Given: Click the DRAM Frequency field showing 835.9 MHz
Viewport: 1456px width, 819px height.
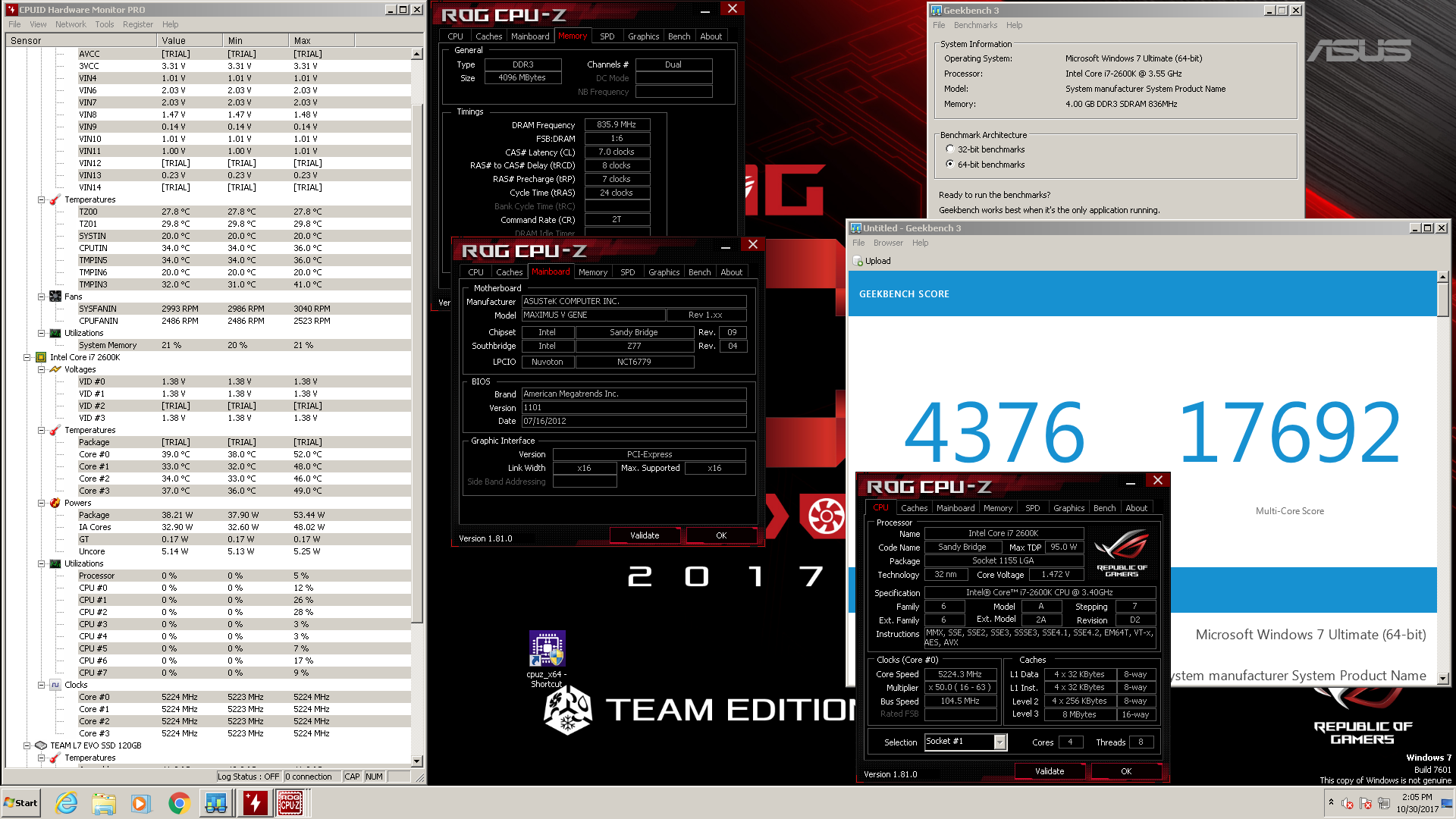Looking at the screenshot, I should tap(617, 124).
